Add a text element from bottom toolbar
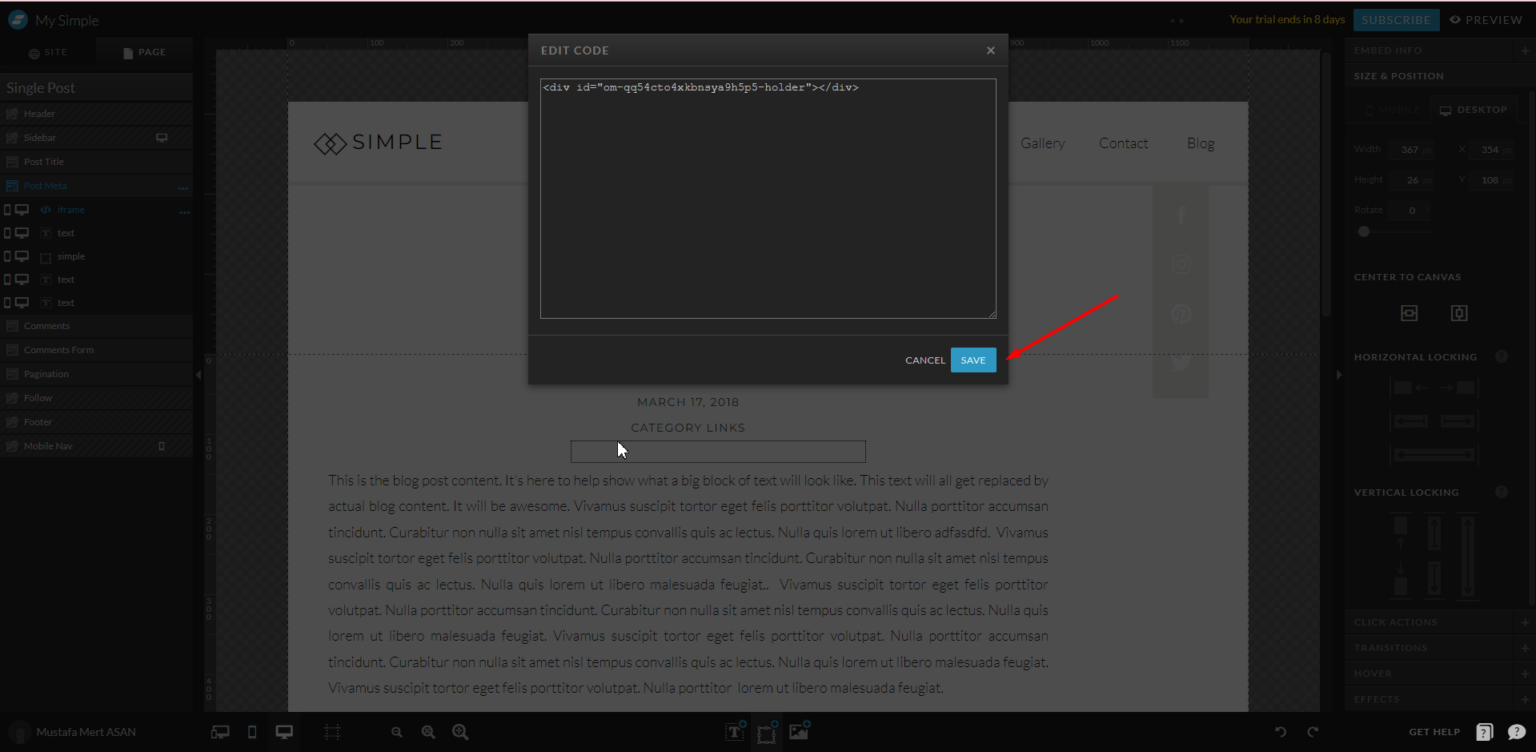This screenshot has height=752, width=1536. point(734,732)
